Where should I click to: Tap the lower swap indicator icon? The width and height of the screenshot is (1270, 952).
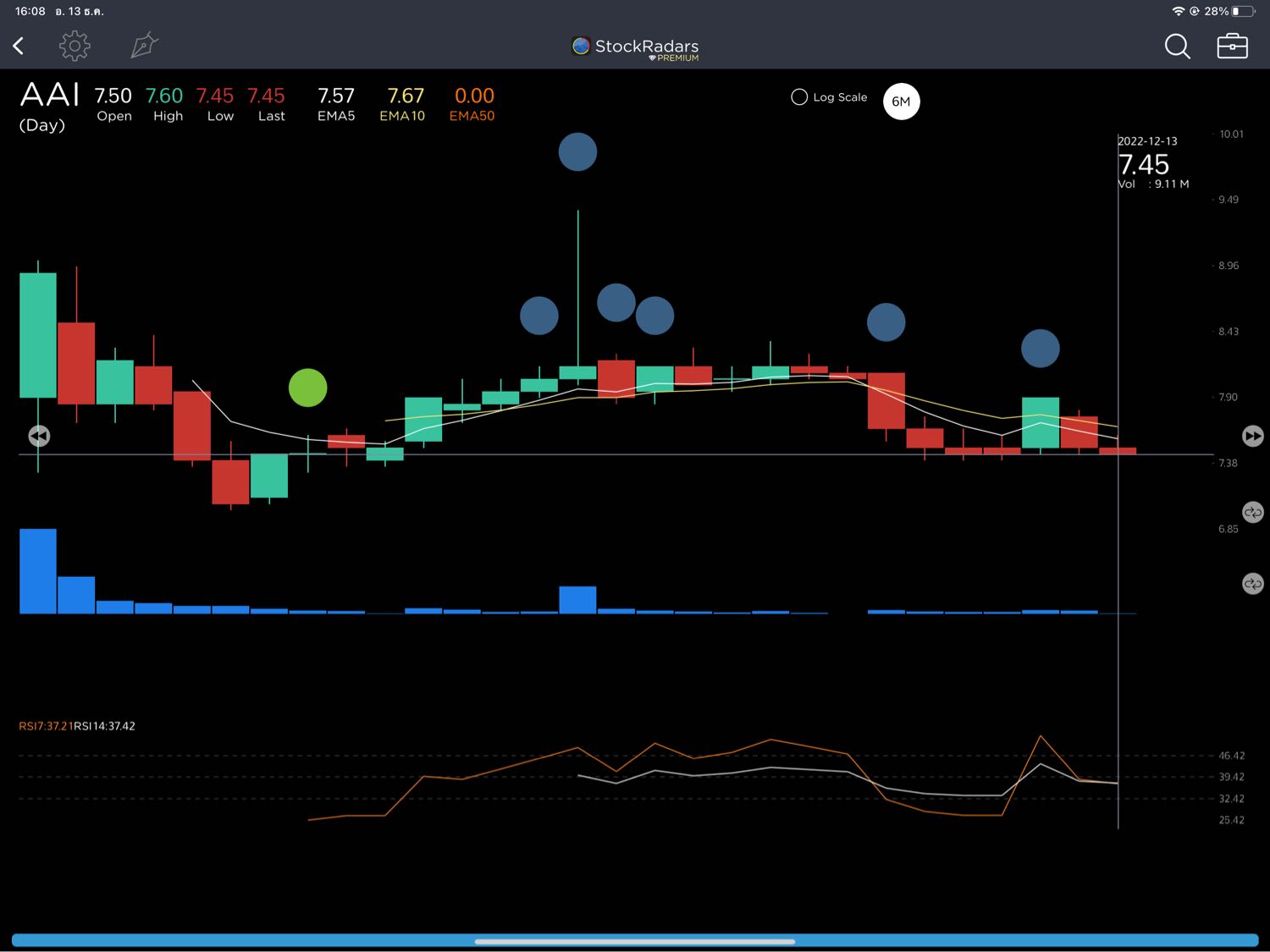1253,584
